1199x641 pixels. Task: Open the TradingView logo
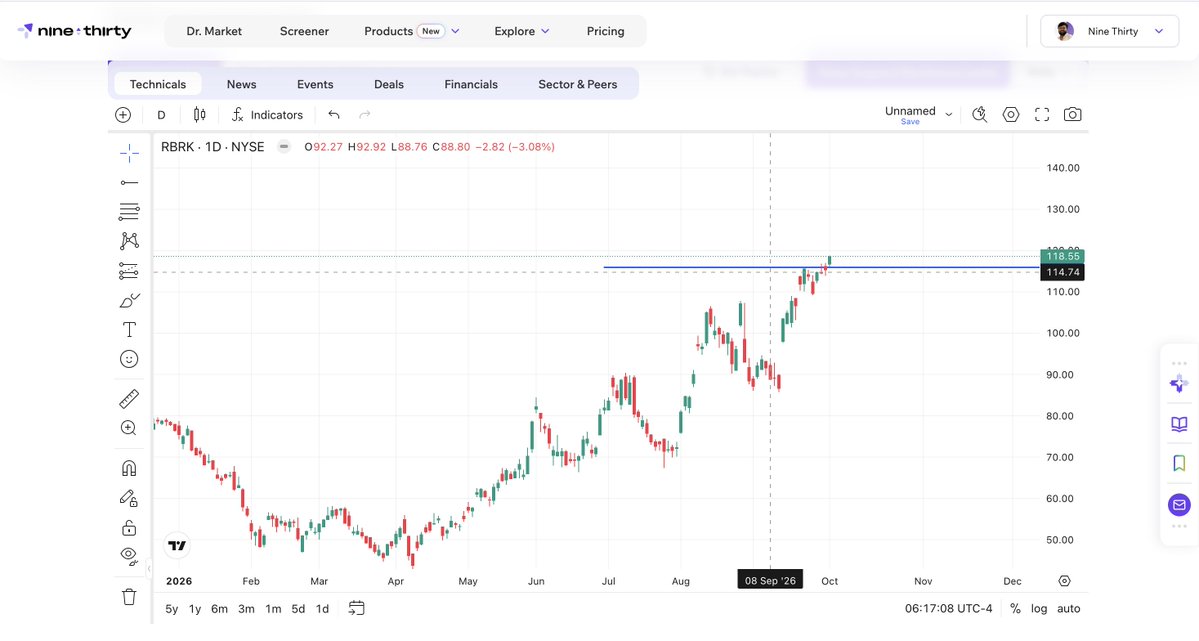tap(177, 545)
